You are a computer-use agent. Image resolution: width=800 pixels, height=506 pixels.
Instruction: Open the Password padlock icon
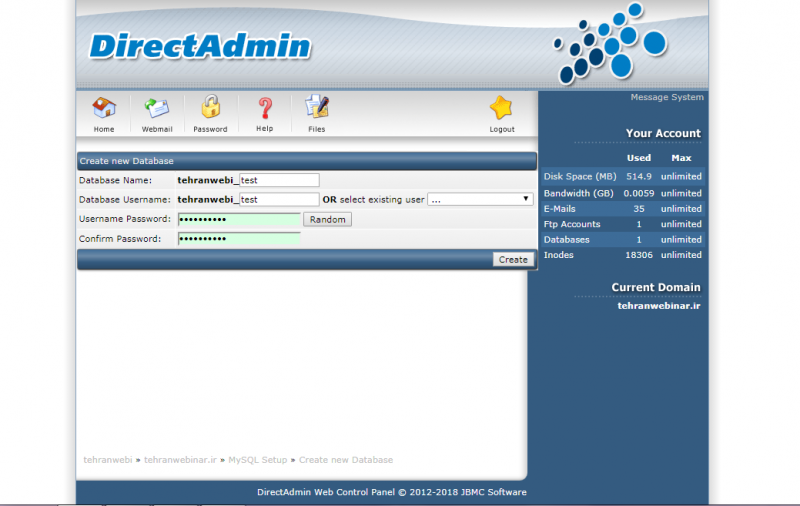[x=210, y=108]
